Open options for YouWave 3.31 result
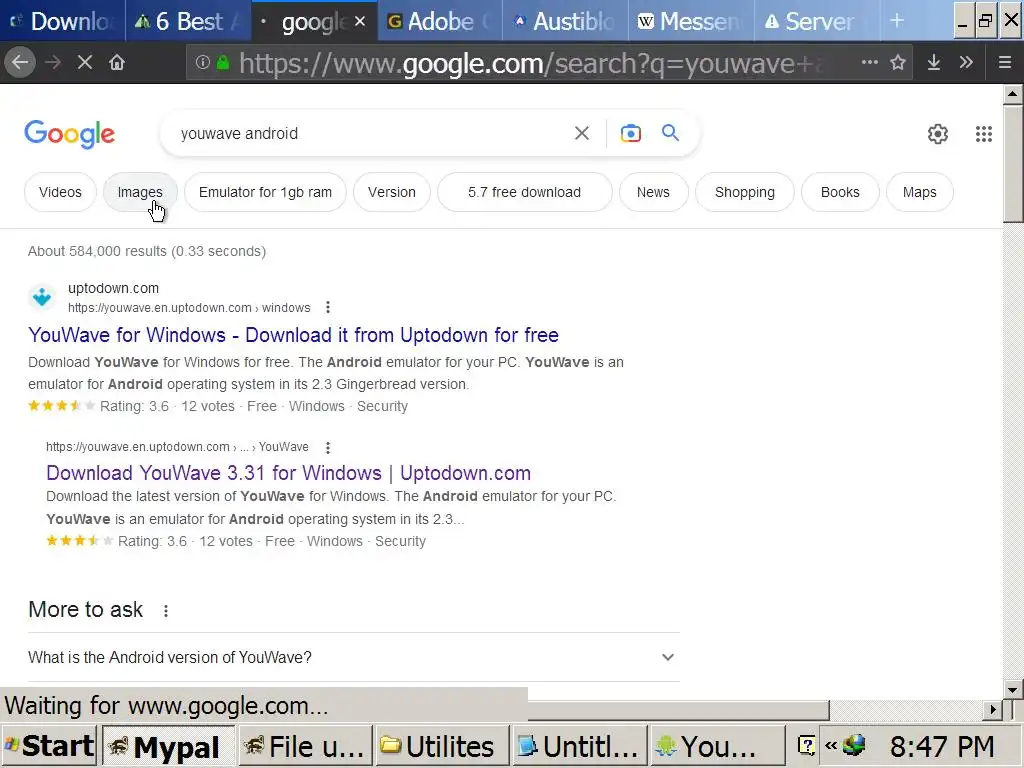 pyautogui.click(x=328, y=447)
